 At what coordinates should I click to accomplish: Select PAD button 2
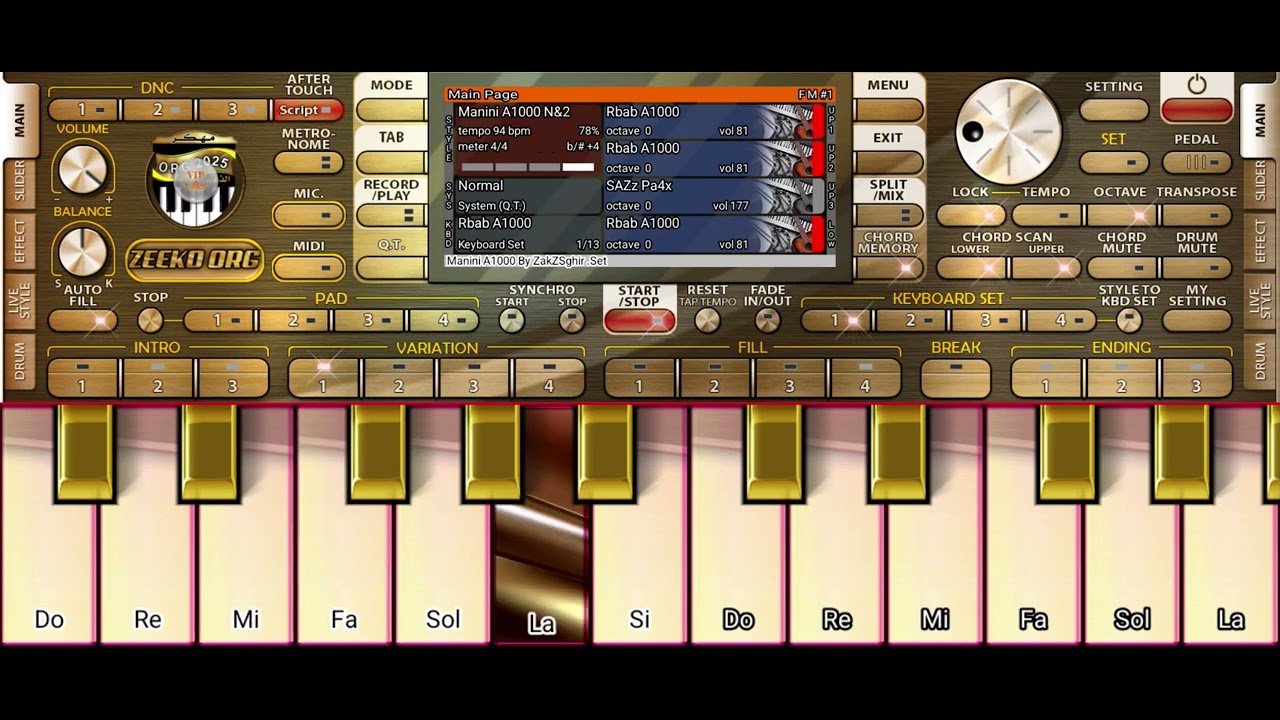tap(294, 320)
